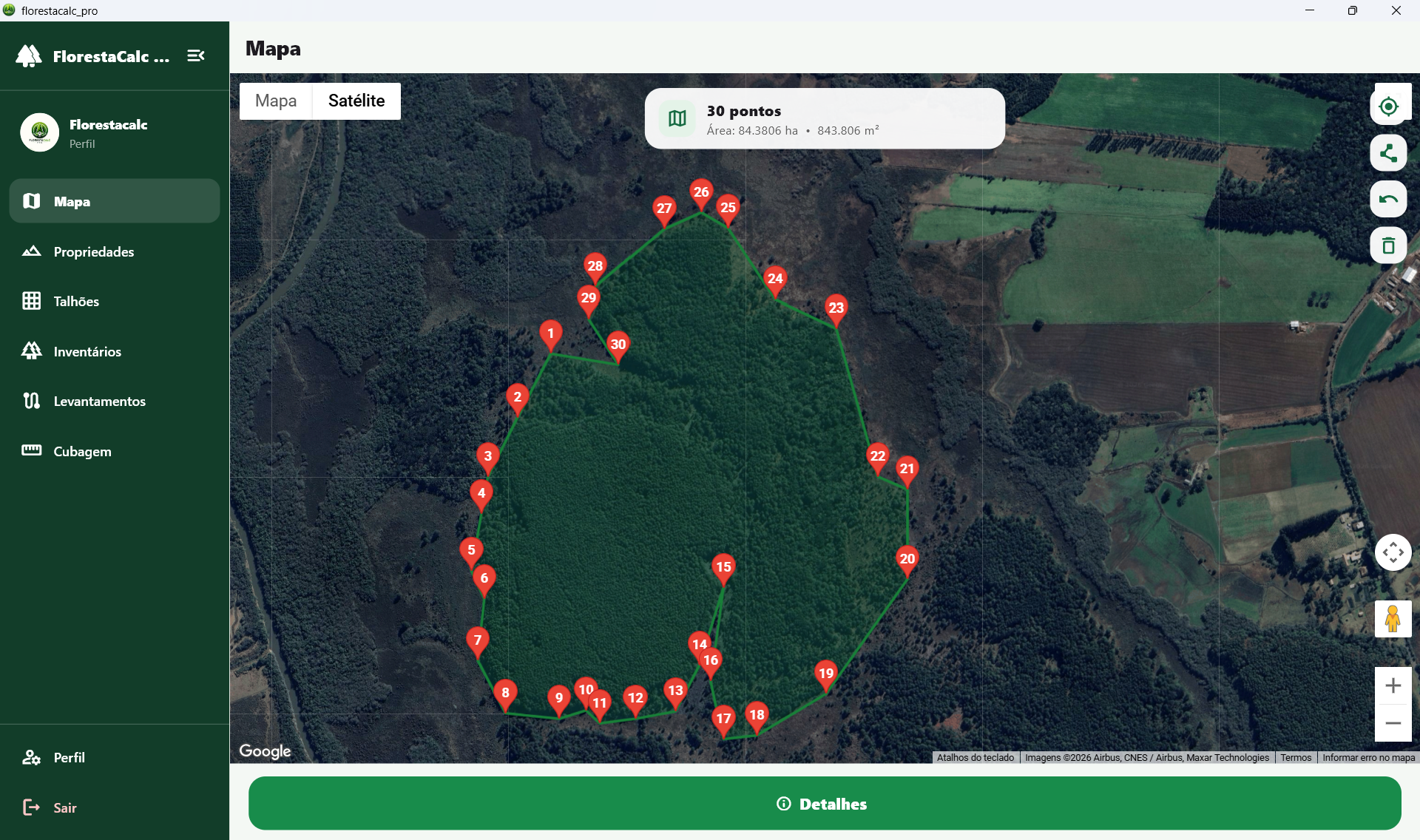Switch to Satélite view

(356, 101)
